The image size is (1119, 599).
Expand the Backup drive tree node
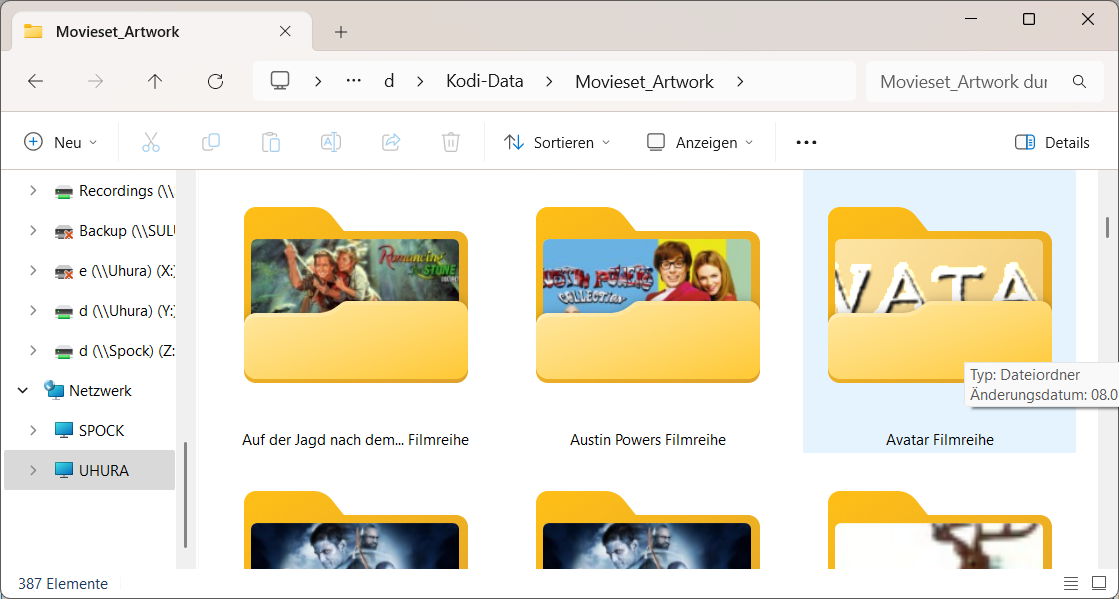[x=33, y=231]
